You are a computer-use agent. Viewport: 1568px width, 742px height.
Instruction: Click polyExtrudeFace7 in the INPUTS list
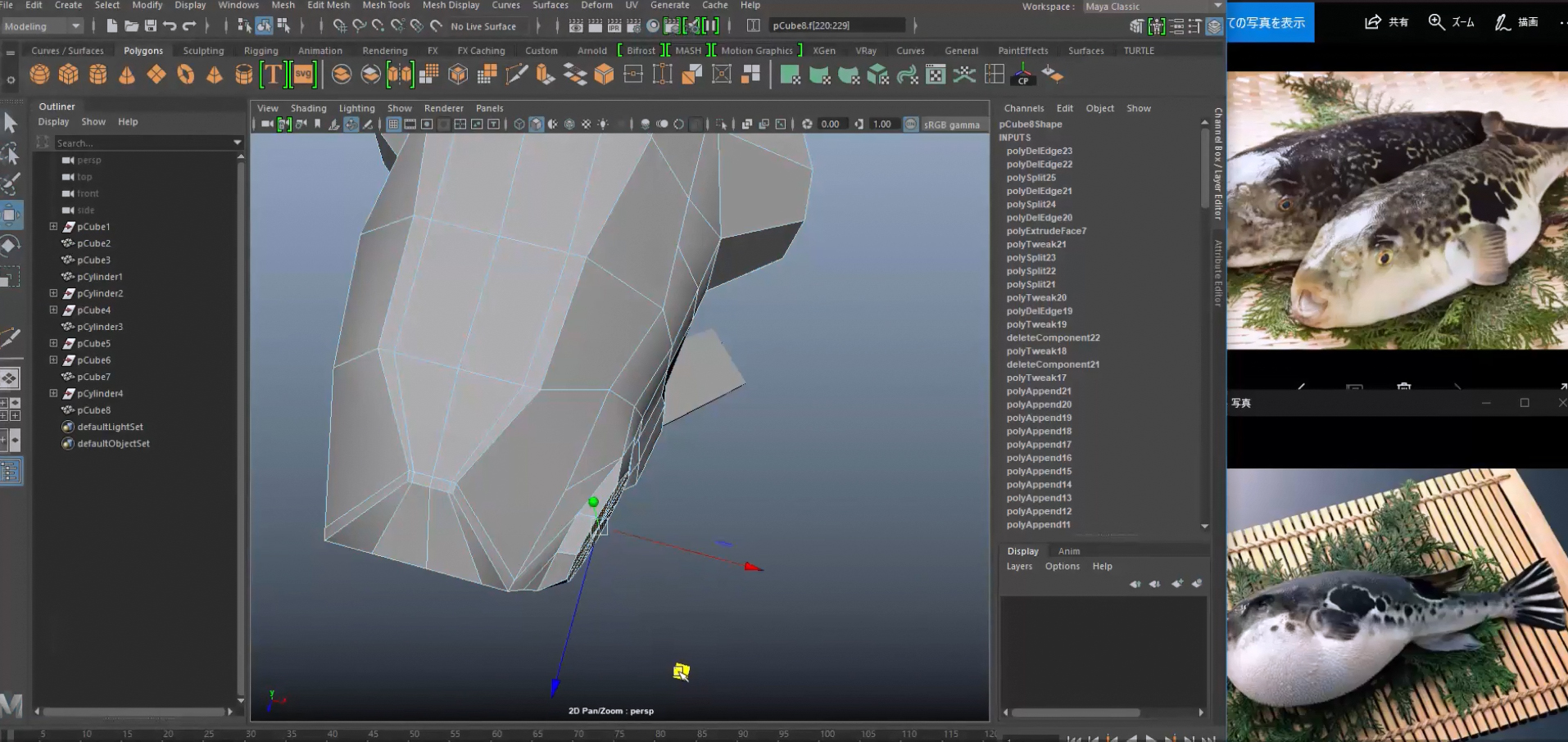(1046, 231)
